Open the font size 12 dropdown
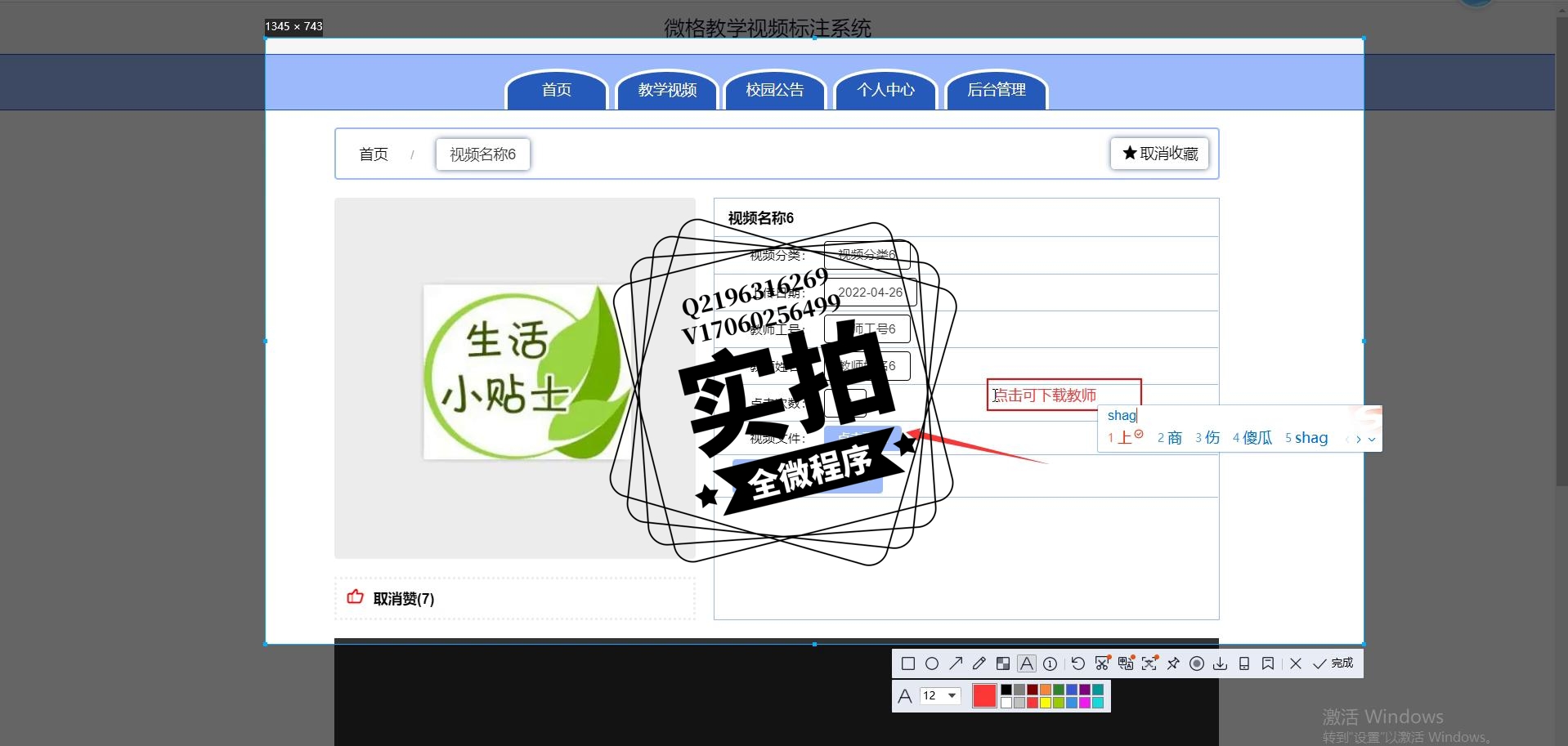 [940, 695]
